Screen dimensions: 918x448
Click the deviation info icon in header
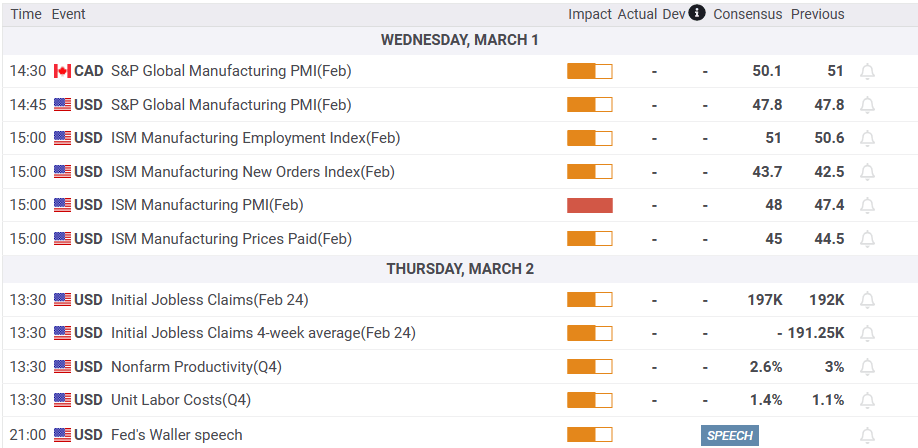(697, 13)
